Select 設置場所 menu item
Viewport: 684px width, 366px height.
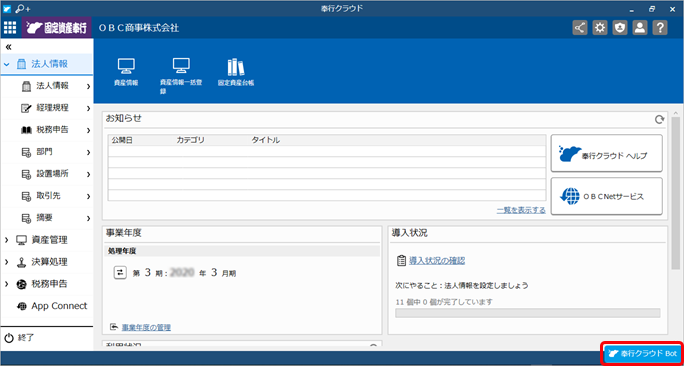click(47, 174)
